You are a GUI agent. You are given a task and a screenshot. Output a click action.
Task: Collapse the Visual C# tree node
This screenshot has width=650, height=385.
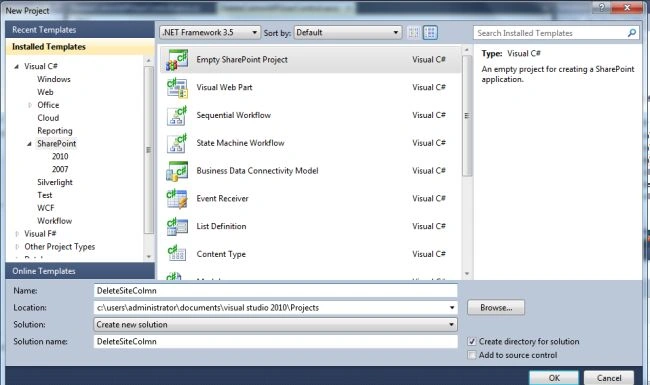[x=17, y=66]
